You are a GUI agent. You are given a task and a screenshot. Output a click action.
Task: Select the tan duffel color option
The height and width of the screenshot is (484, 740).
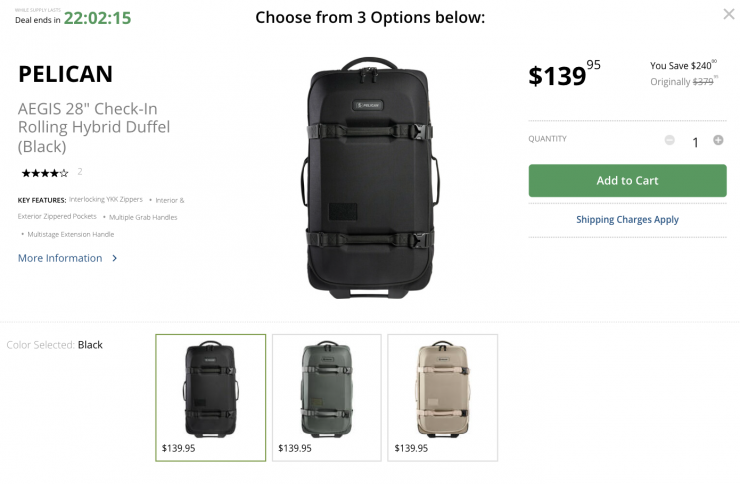click(x=443, y=397)
